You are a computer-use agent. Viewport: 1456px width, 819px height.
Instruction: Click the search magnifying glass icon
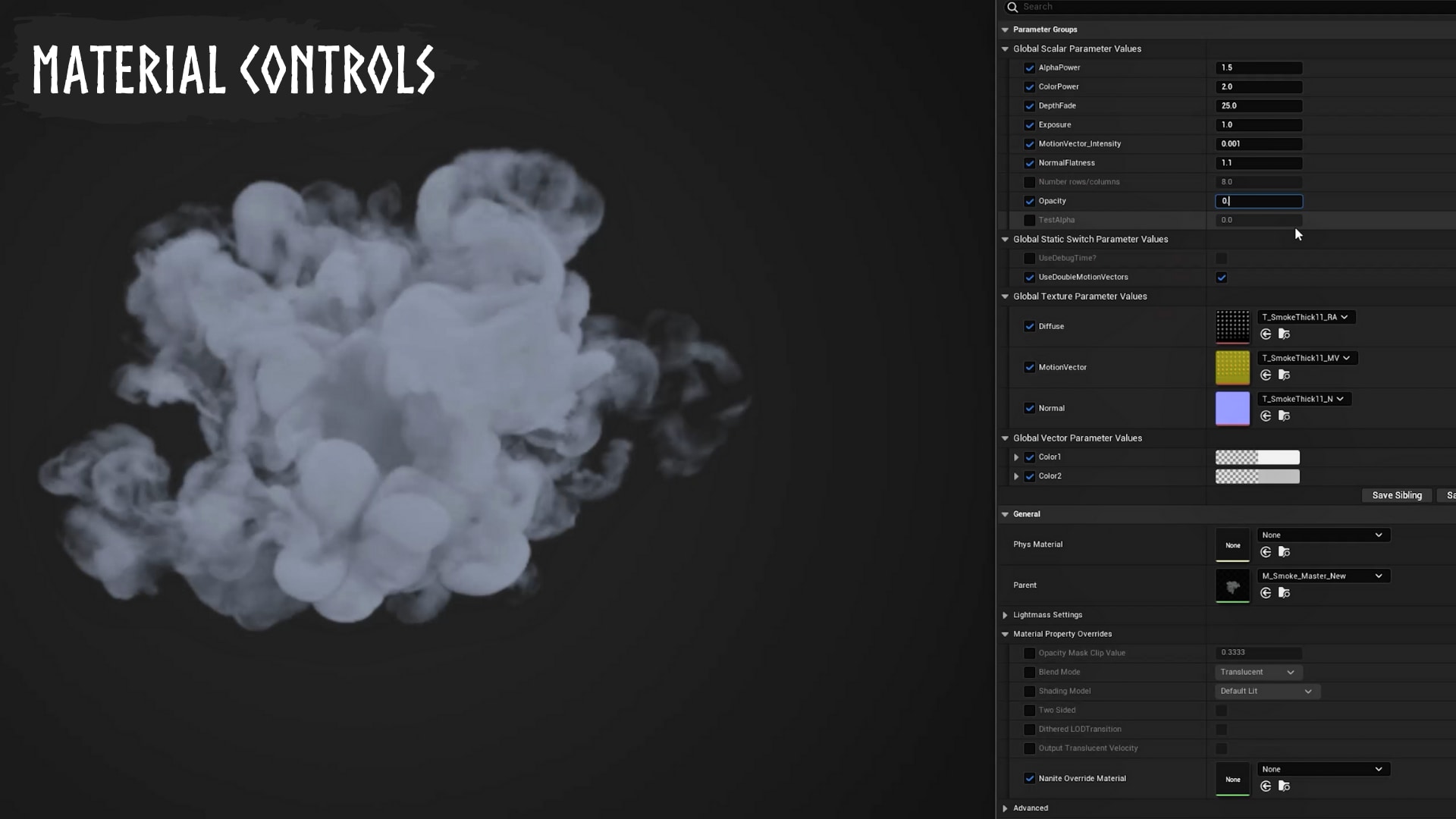pyautogui.click(x=1013, y=7)
